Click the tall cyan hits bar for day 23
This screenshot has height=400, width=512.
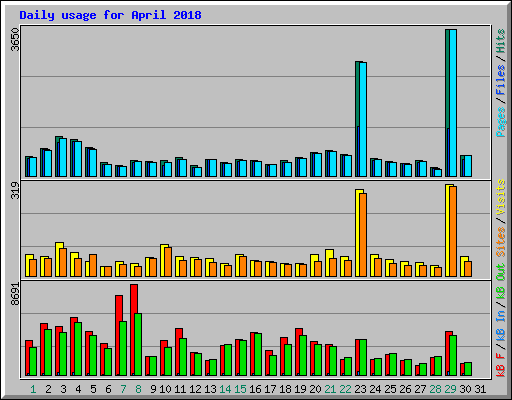[x=363, y=119]
